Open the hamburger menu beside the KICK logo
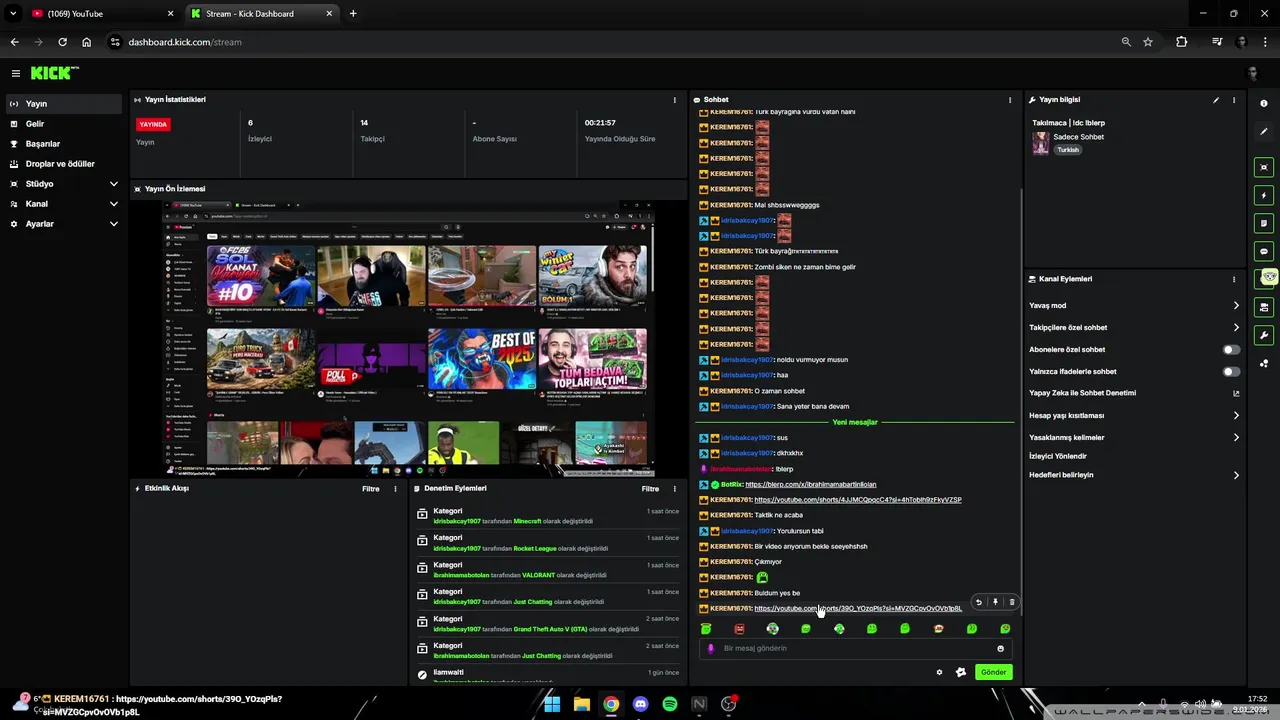The image size is (1280, 720). tap(15, 73)
